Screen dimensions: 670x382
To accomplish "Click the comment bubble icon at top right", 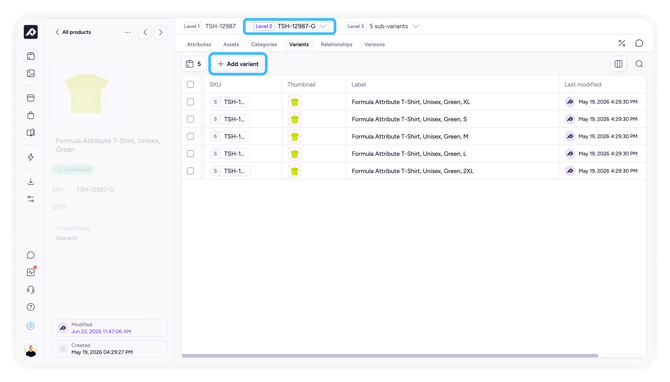I will (639, 43).
